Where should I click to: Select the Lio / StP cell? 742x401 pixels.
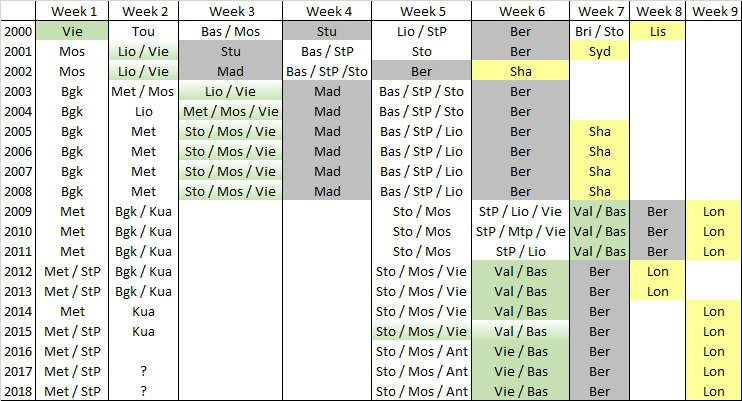421,31
